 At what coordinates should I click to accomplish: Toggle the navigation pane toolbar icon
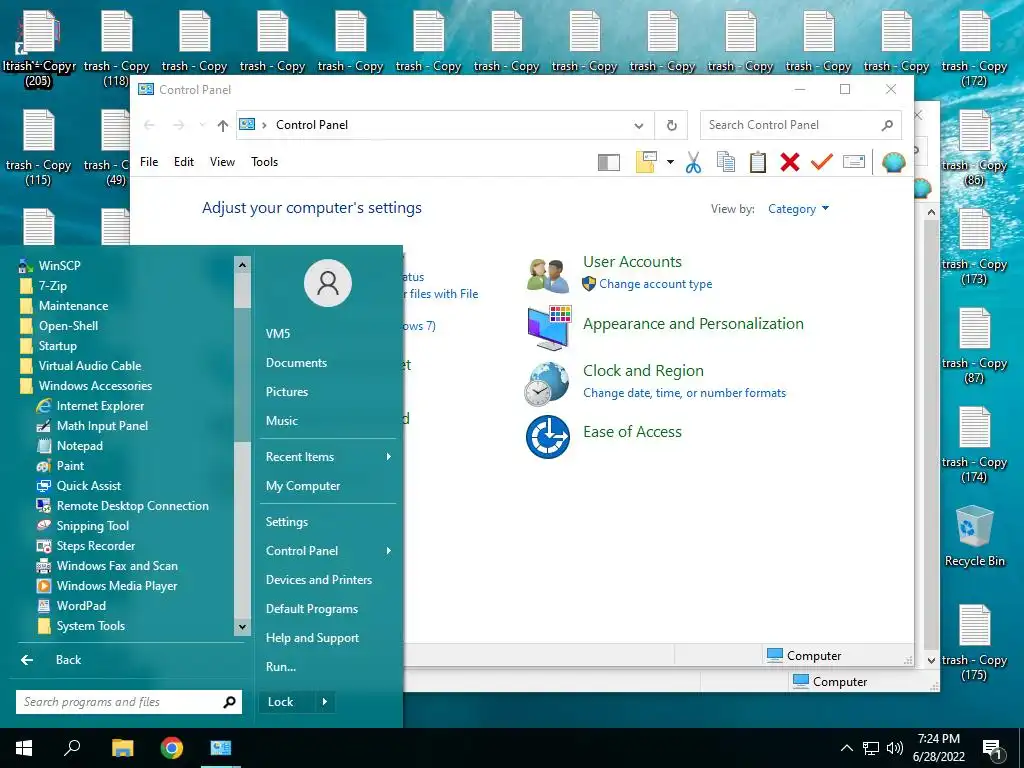(609, 162)
